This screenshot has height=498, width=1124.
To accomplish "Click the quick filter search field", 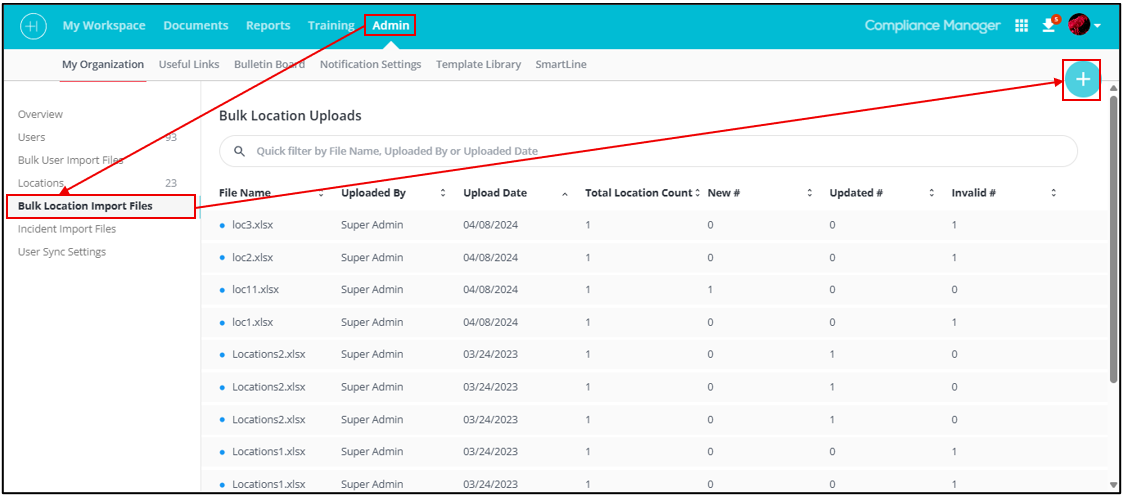I will point(650,151).
